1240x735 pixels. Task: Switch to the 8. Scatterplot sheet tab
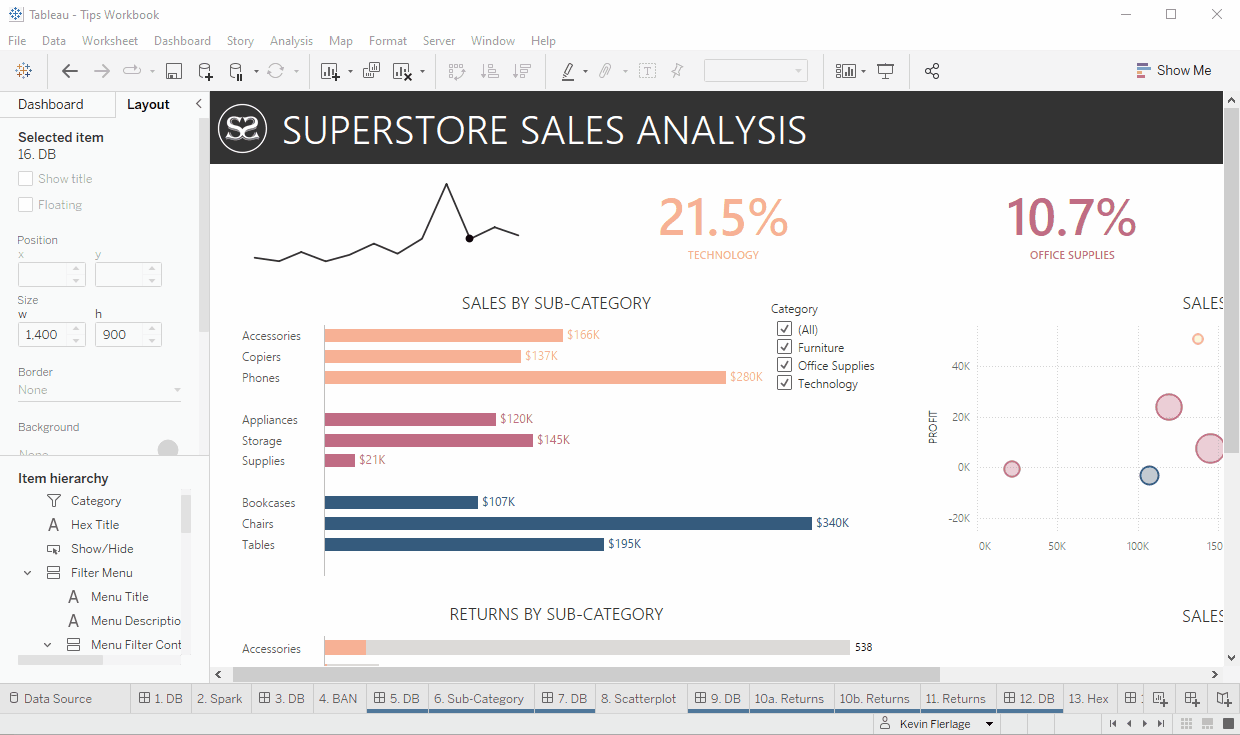[638, 698]
